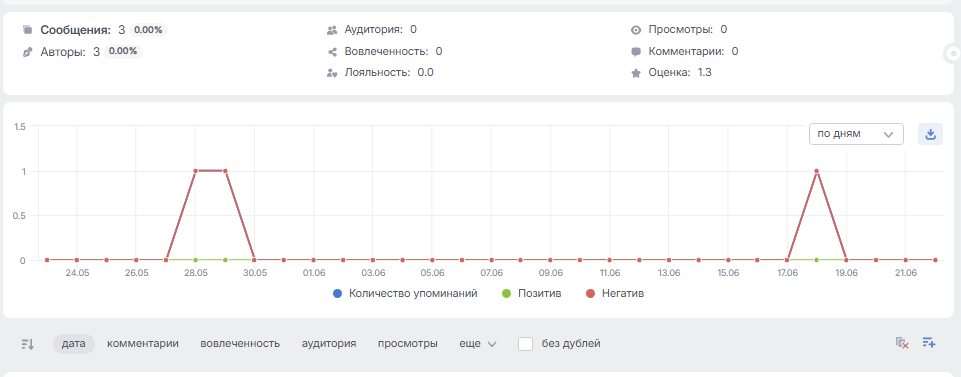
Task: Open the по дням period dropdown
Action: [856, 134]
